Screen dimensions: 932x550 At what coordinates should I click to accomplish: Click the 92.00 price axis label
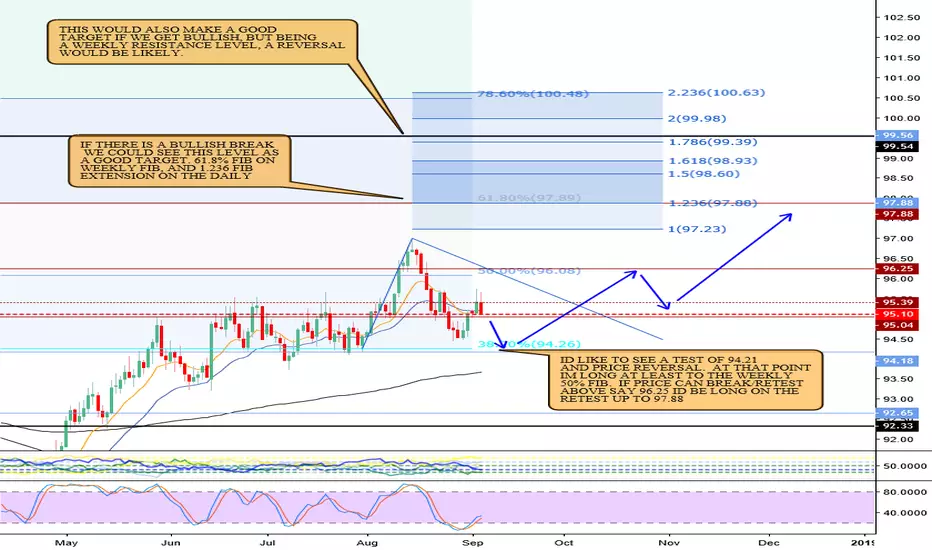898,439
